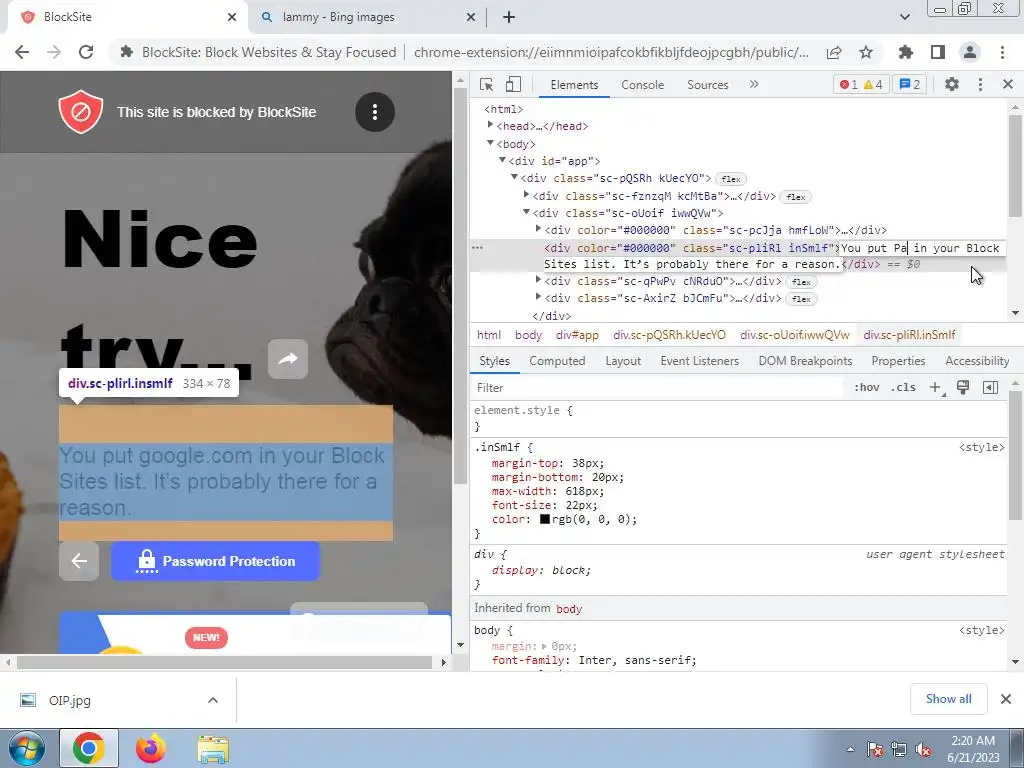
Task: Open DevTools settings gear
Action: pyautogui.click(x=952, y=84)
